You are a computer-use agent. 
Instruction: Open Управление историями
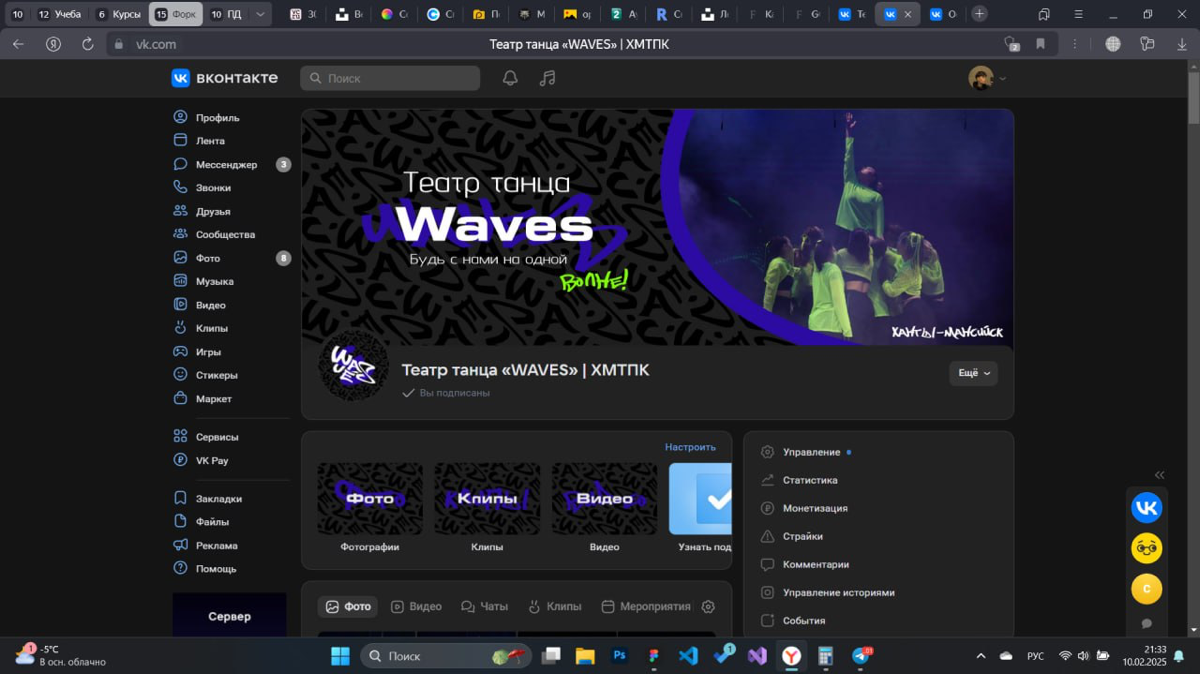tap(828, 592)
